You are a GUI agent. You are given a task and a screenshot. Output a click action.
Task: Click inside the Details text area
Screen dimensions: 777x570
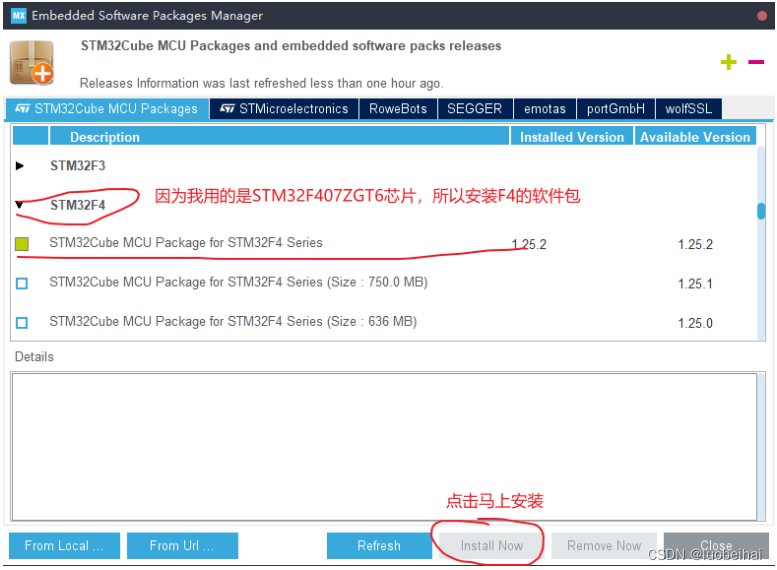384,447
